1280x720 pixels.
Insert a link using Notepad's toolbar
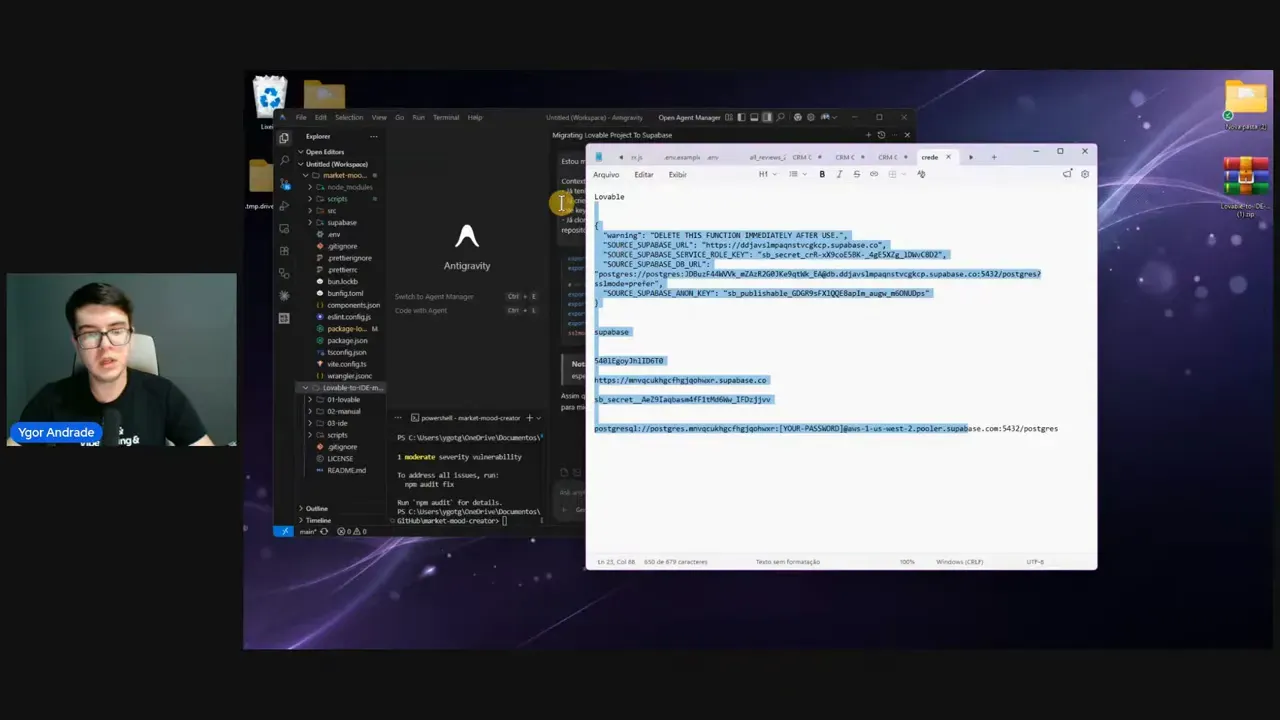(873, 174)
